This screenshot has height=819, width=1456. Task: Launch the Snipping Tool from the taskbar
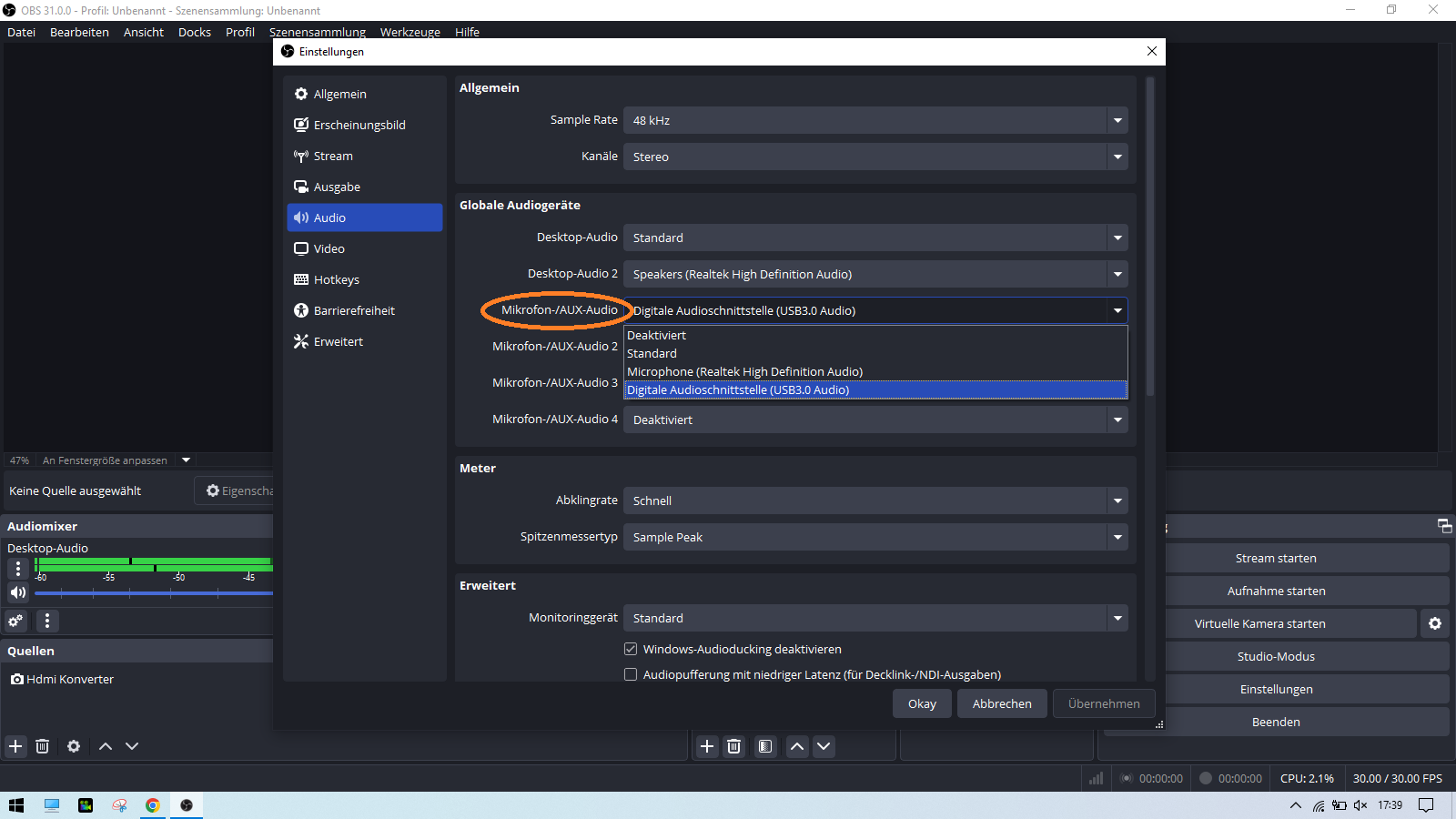point(119,805)
